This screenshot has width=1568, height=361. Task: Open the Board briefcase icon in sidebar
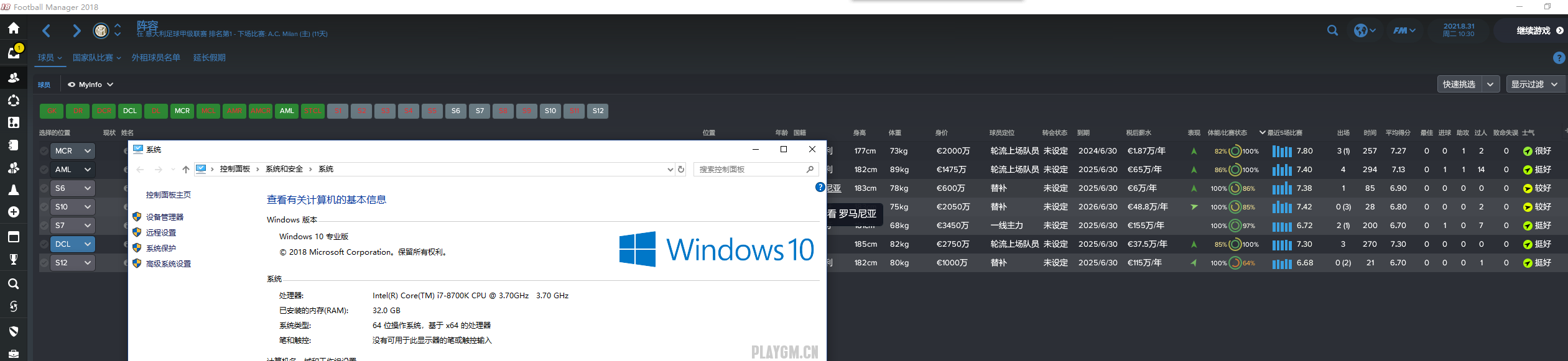[14, 354]
